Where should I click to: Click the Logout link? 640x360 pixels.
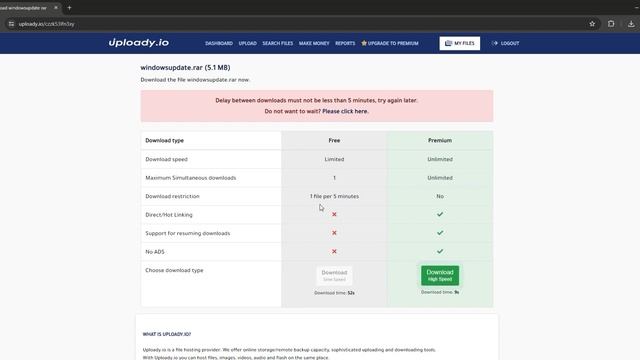click(x=506, y=43)
